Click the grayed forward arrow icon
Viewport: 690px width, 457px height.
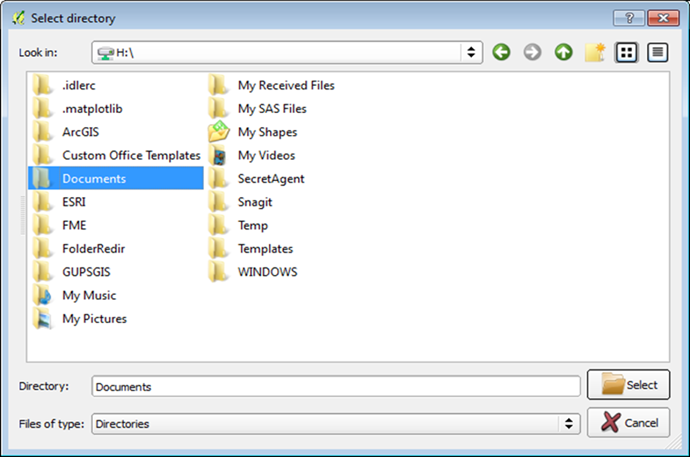pyautogui.click(x=532, y=52)
